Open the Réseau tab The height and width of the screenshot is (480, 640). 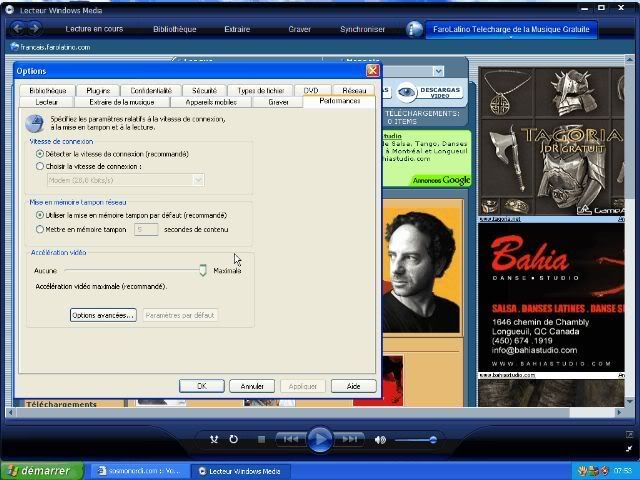(354, 91)
